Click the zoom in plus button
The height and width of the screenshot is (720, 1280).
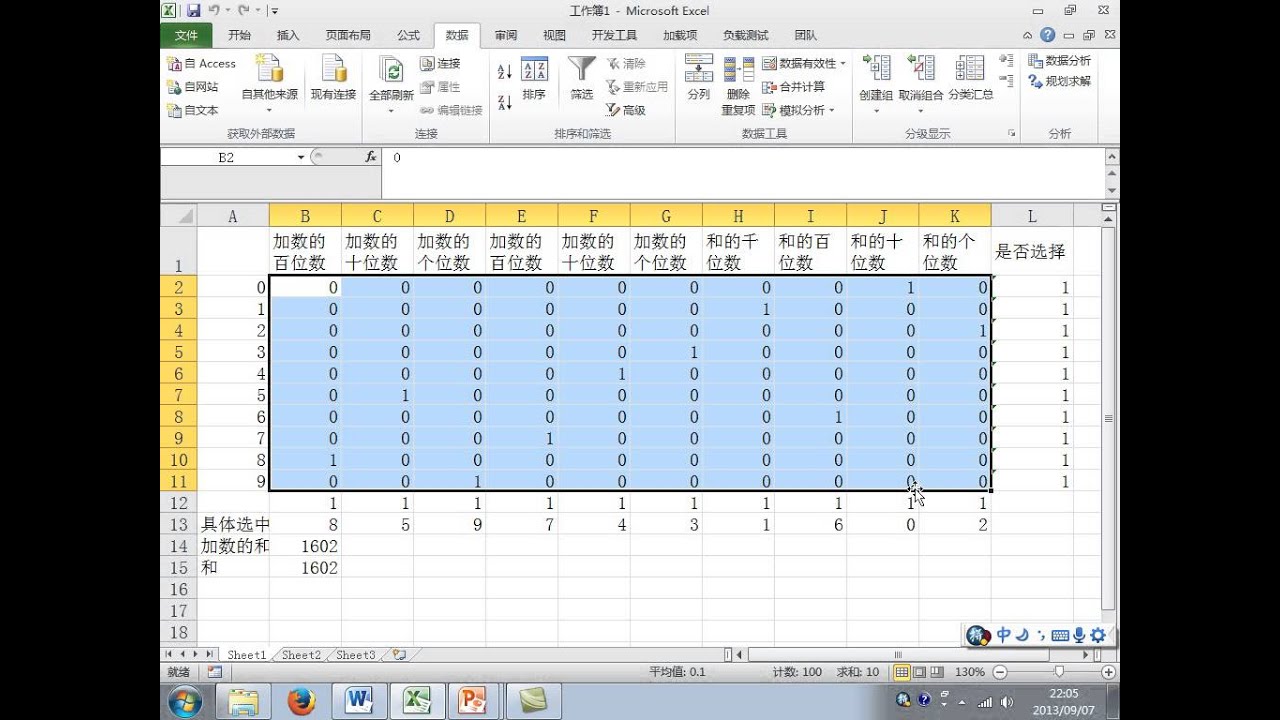(1106, 672)
